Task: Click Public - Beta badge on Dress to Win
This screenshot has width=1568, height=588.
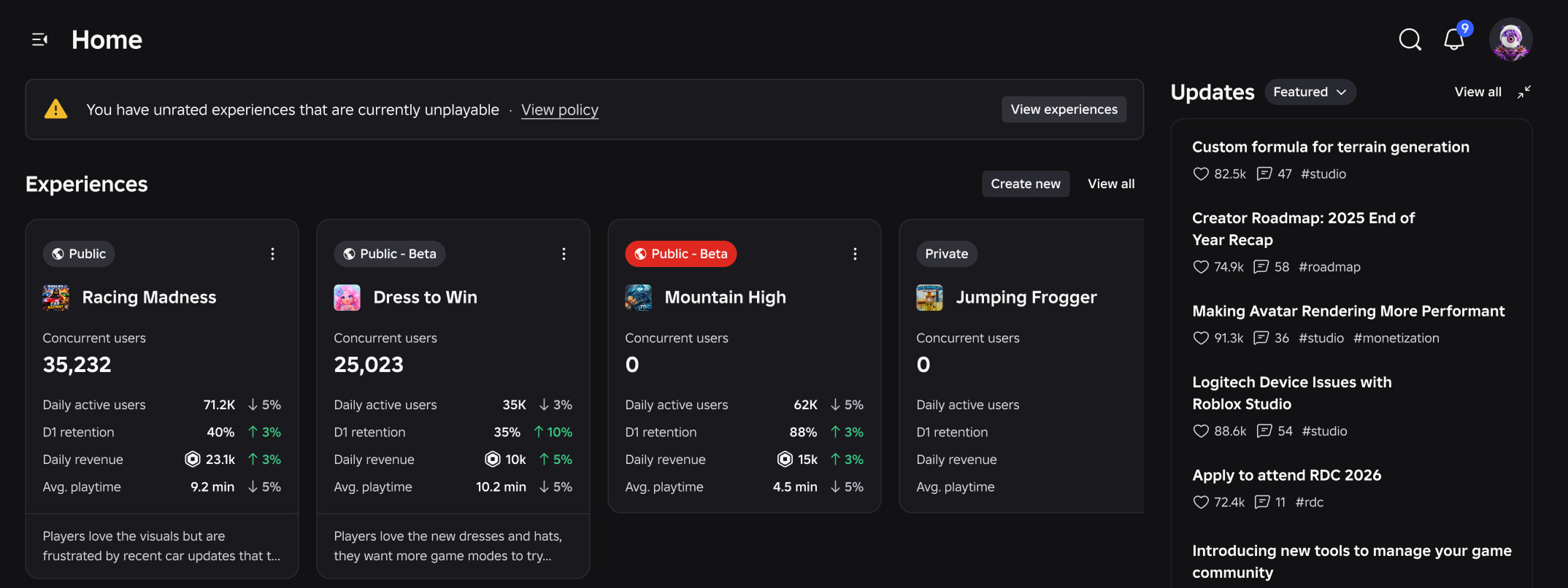Action: pyautogui.click(x=390, y=254)
